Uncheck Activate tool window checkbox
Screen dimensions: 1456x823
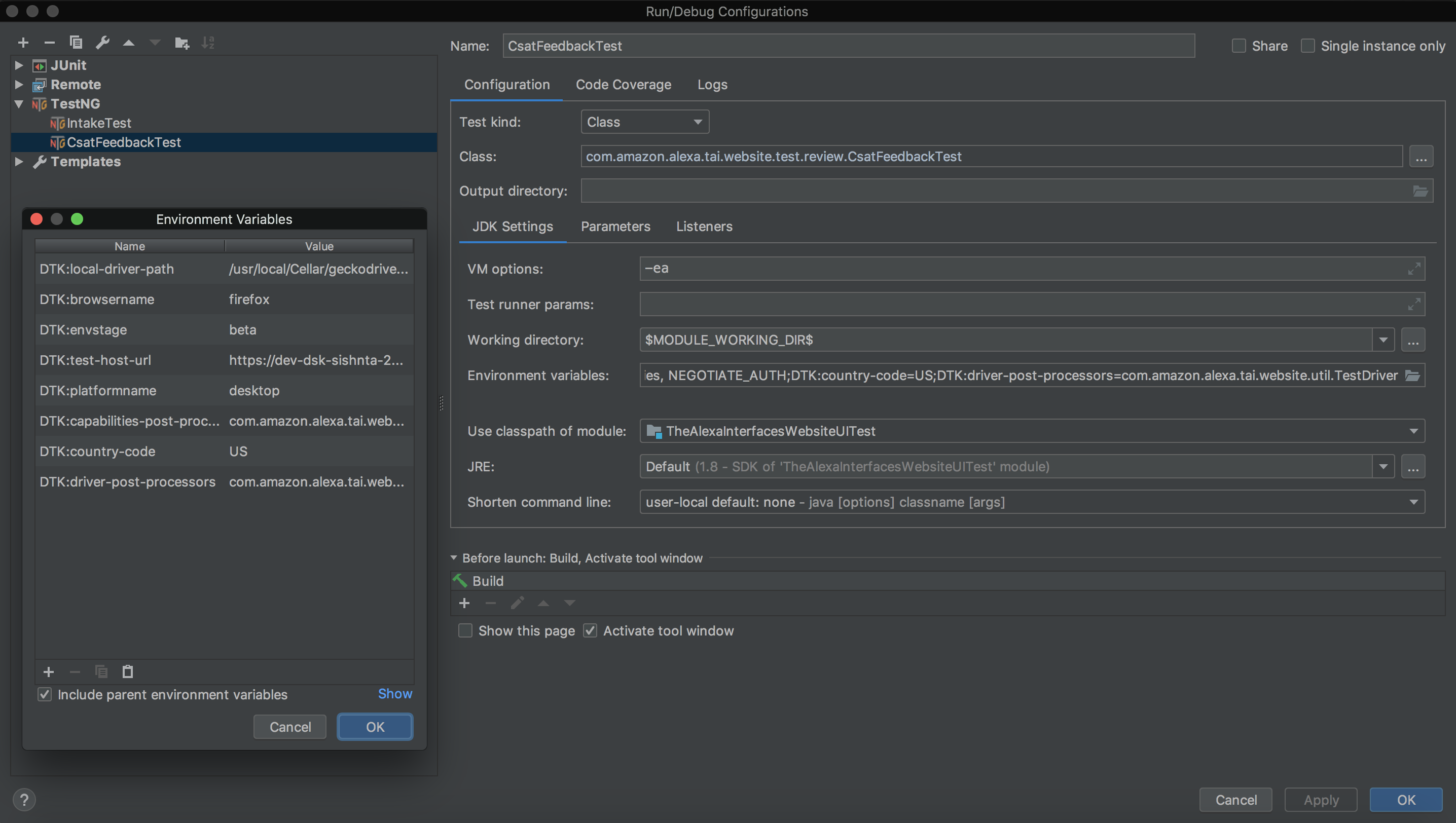coord(590,631)
